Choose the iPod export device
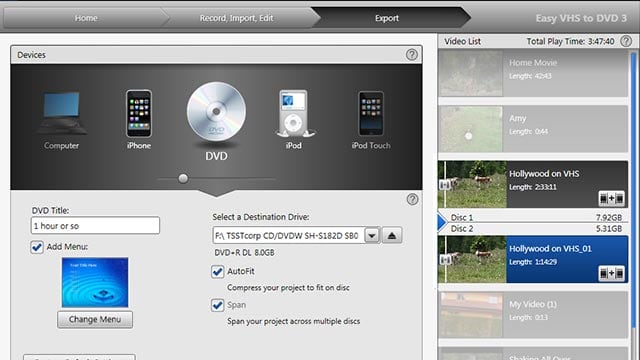 tap(293, 113)
